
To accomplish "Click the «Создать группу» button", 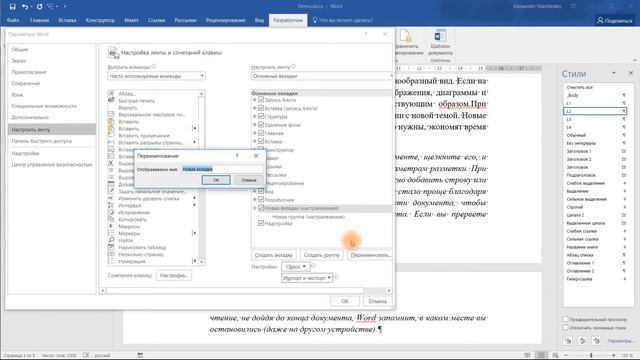I will (x=322, y=255).
